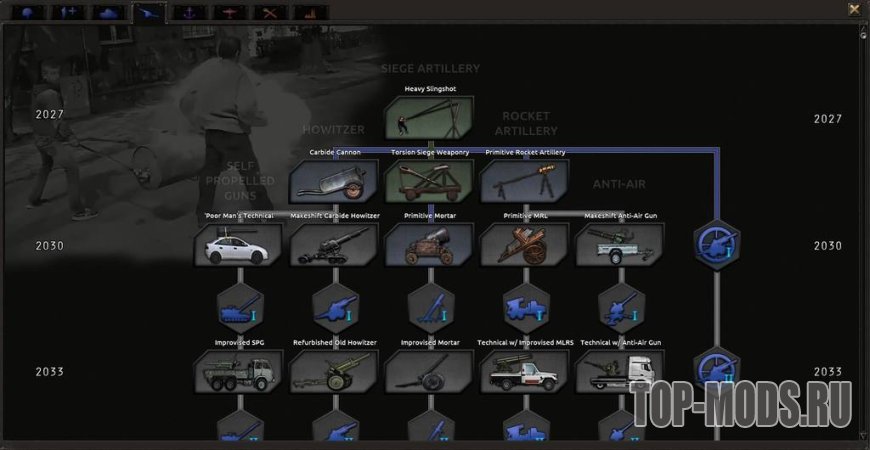870x450 pixels.
Task: Select the Technical w/ Anti-Air Gun truck
Action: click(x=620, y=372)
